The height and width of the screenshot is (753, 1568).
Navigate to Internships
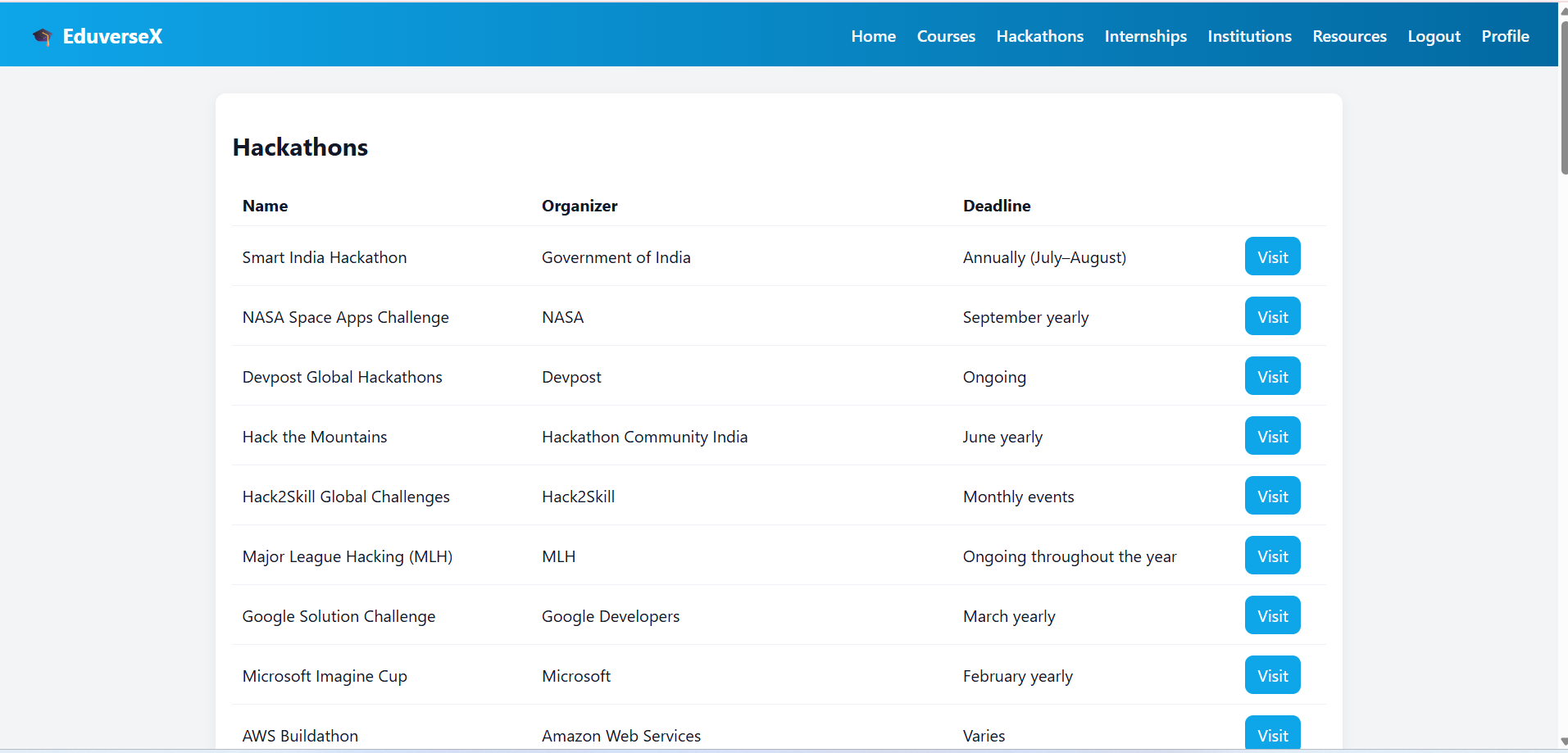click(1145, 36)
